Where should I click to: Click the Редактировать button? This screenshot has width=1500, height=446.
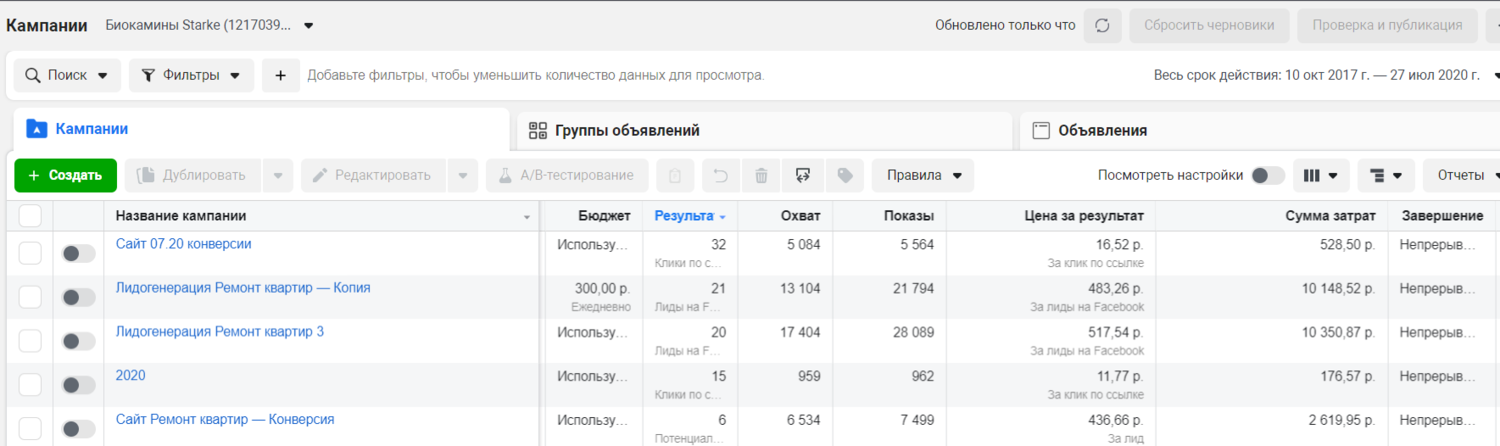click(x=373, y=176)
